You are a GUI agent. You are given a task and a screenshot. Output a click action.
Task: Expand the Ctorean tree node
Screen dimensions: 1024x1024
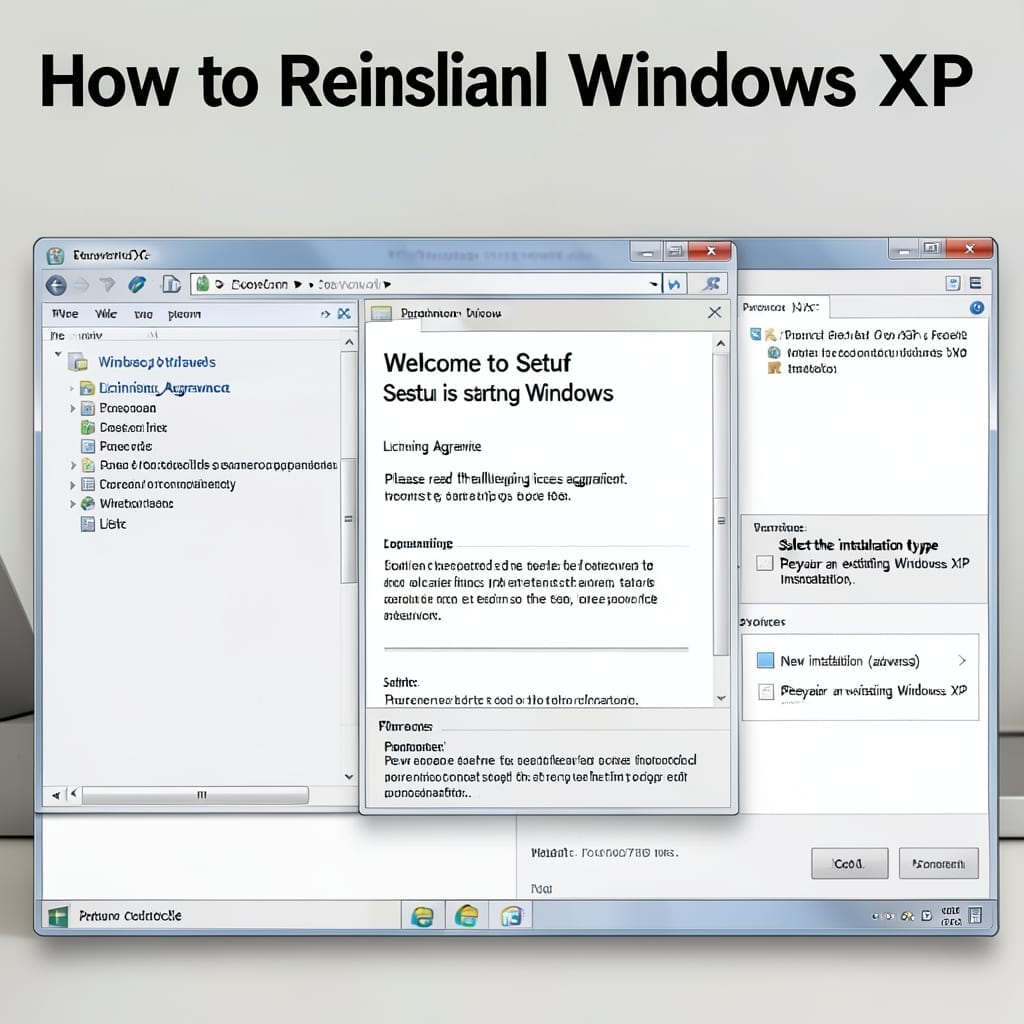(72, 485)
